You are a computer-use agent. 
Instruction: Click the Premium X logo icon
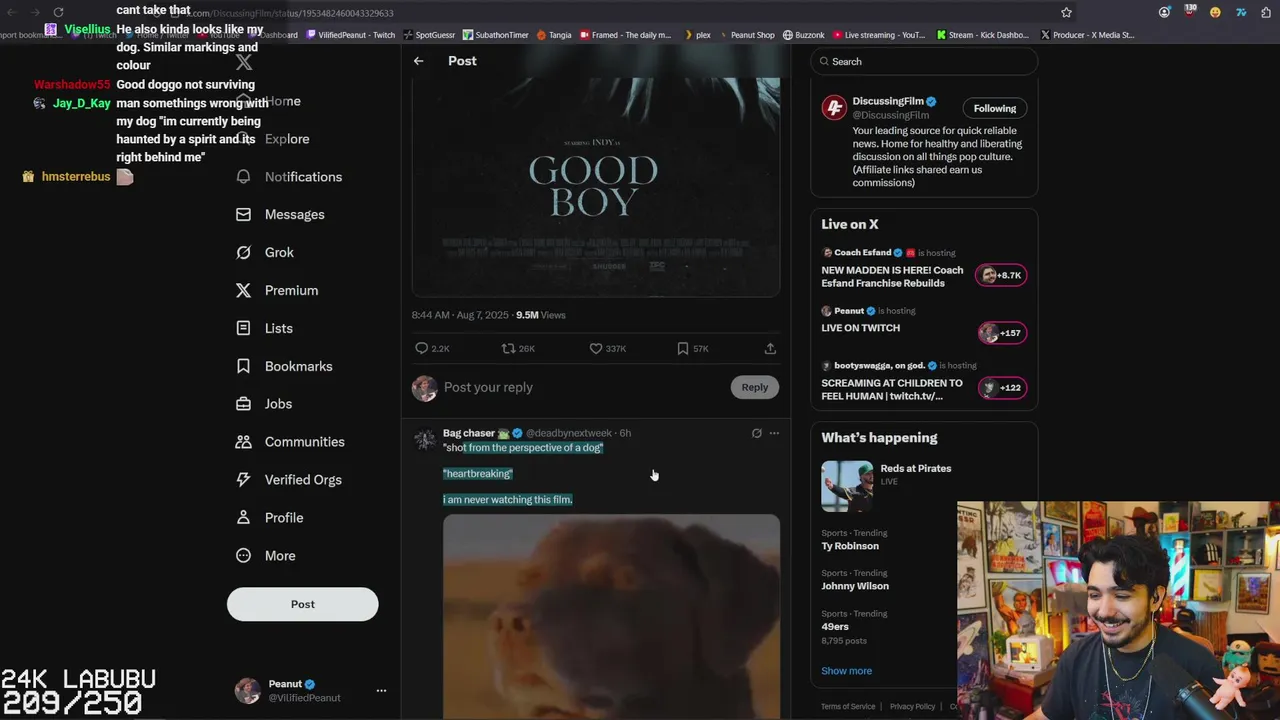(x=243, y=291)
